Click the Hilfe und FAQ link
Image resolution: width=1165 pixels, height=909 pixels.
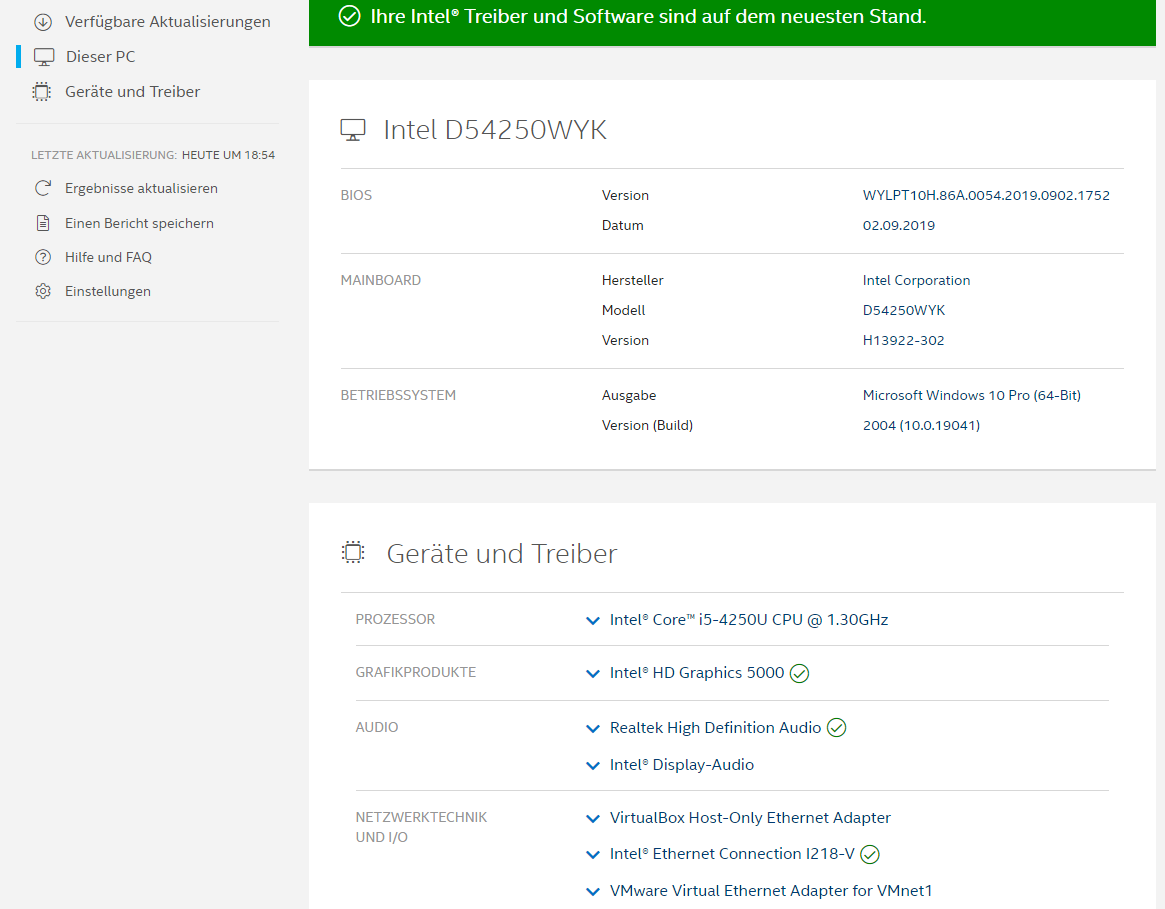tap(108, 257)
